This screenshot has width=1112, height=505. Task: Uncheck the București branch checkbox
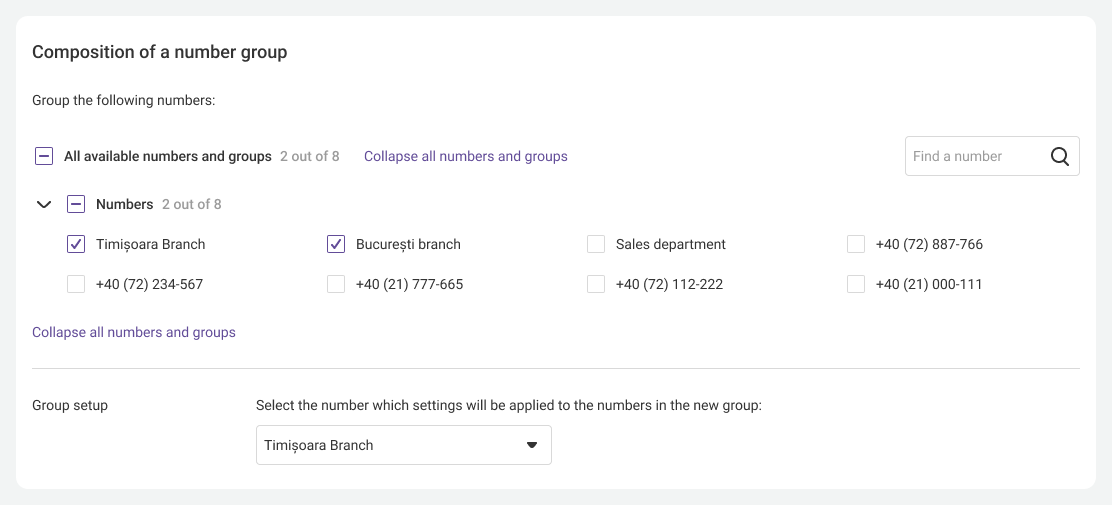336,244
